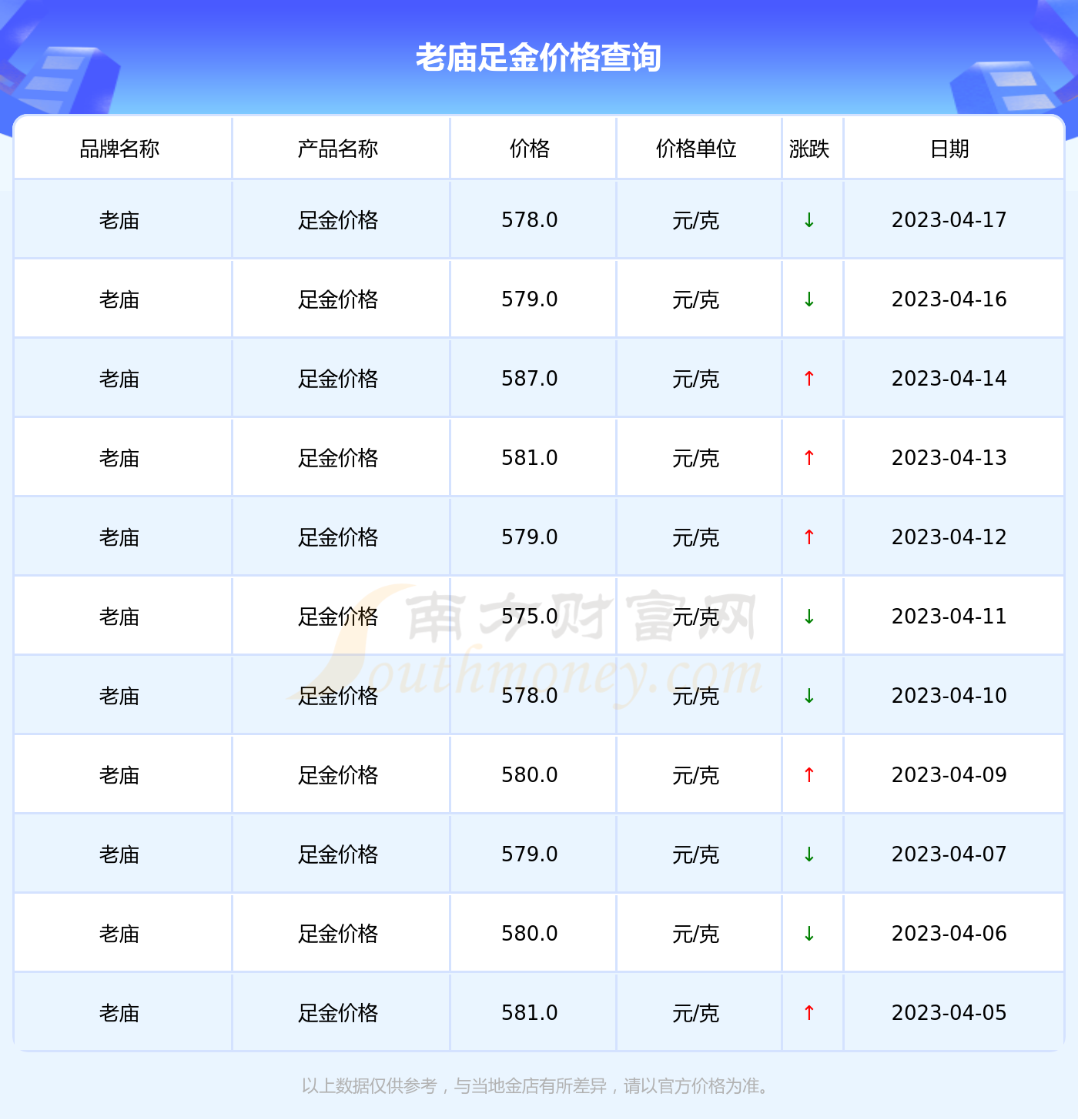Click 老庙 in the 2023-04-14 row
The width and height of the screenshot is (1078, 1120).
tap(119, 379)
